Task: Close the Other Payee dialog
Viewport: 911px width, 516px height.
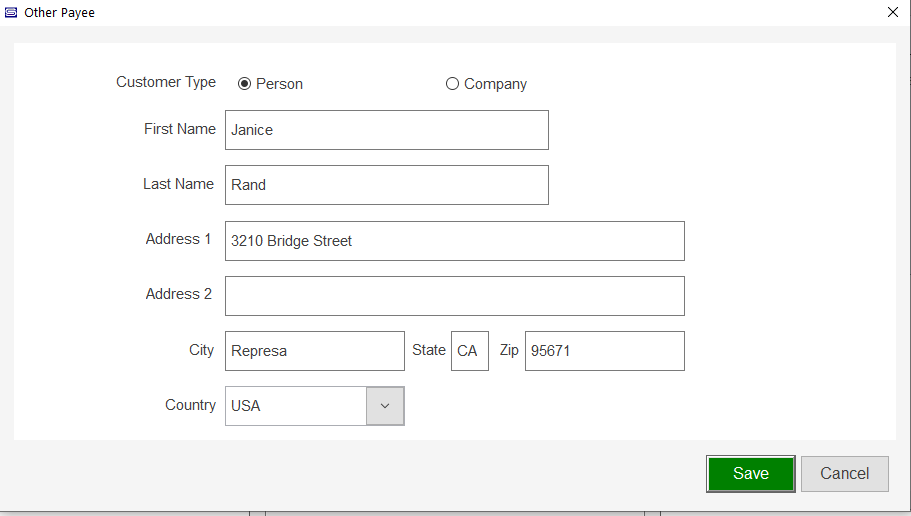Action: (x=893, y=12)
